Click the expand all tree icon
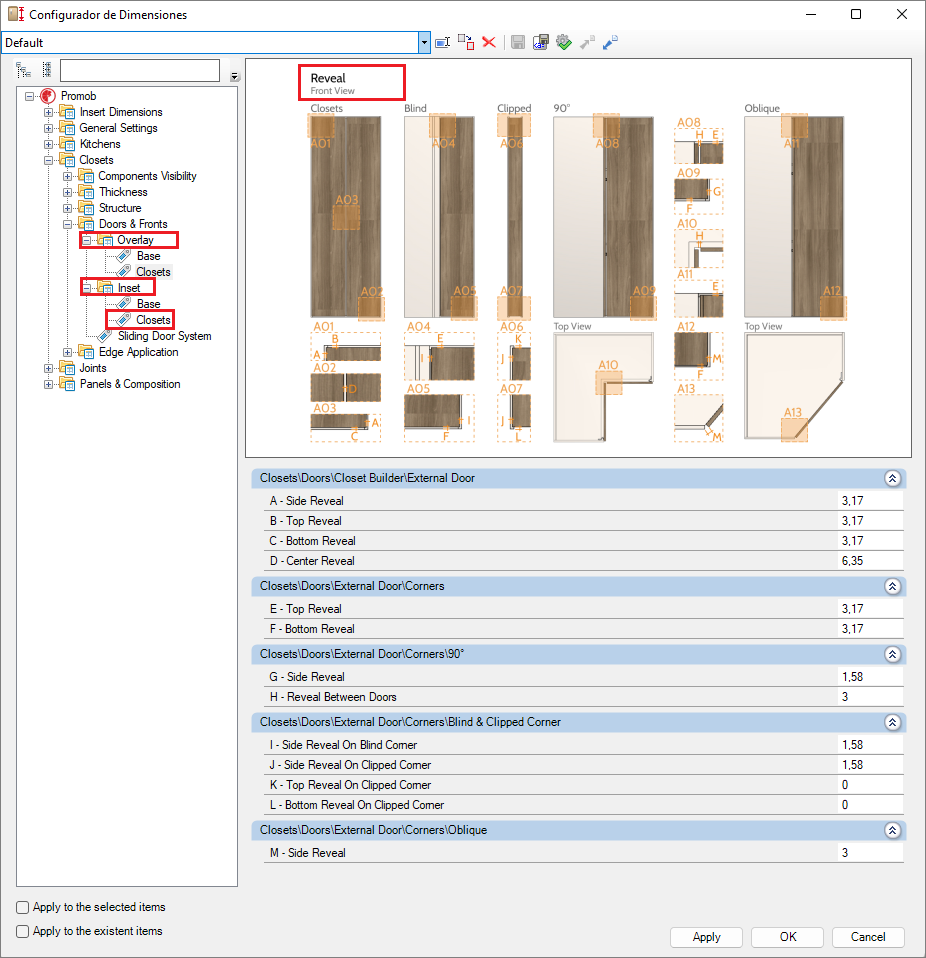The width and height of the screenshot is (926, 958). click(x=24, y=70)
